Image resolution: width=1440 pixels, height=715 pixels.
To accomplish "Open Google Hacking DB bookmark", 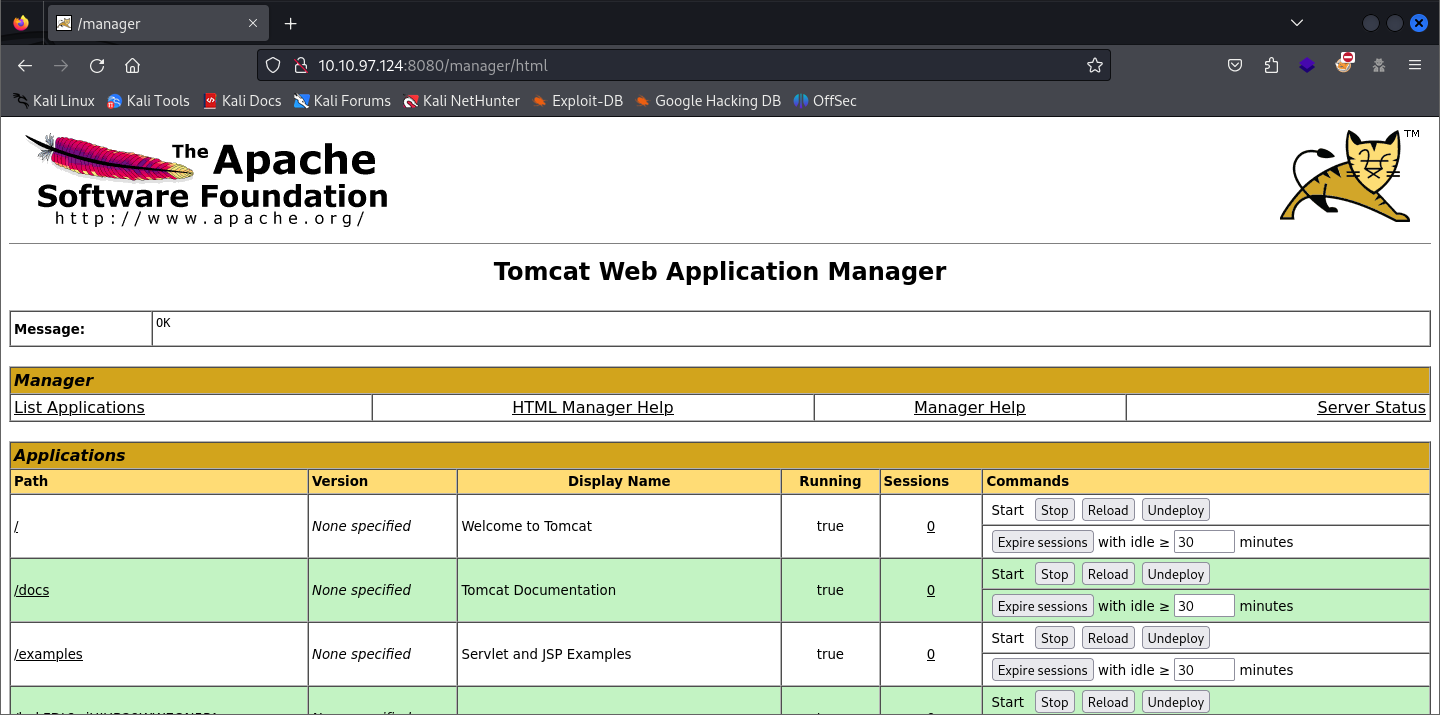I will [x=708, y=101].
